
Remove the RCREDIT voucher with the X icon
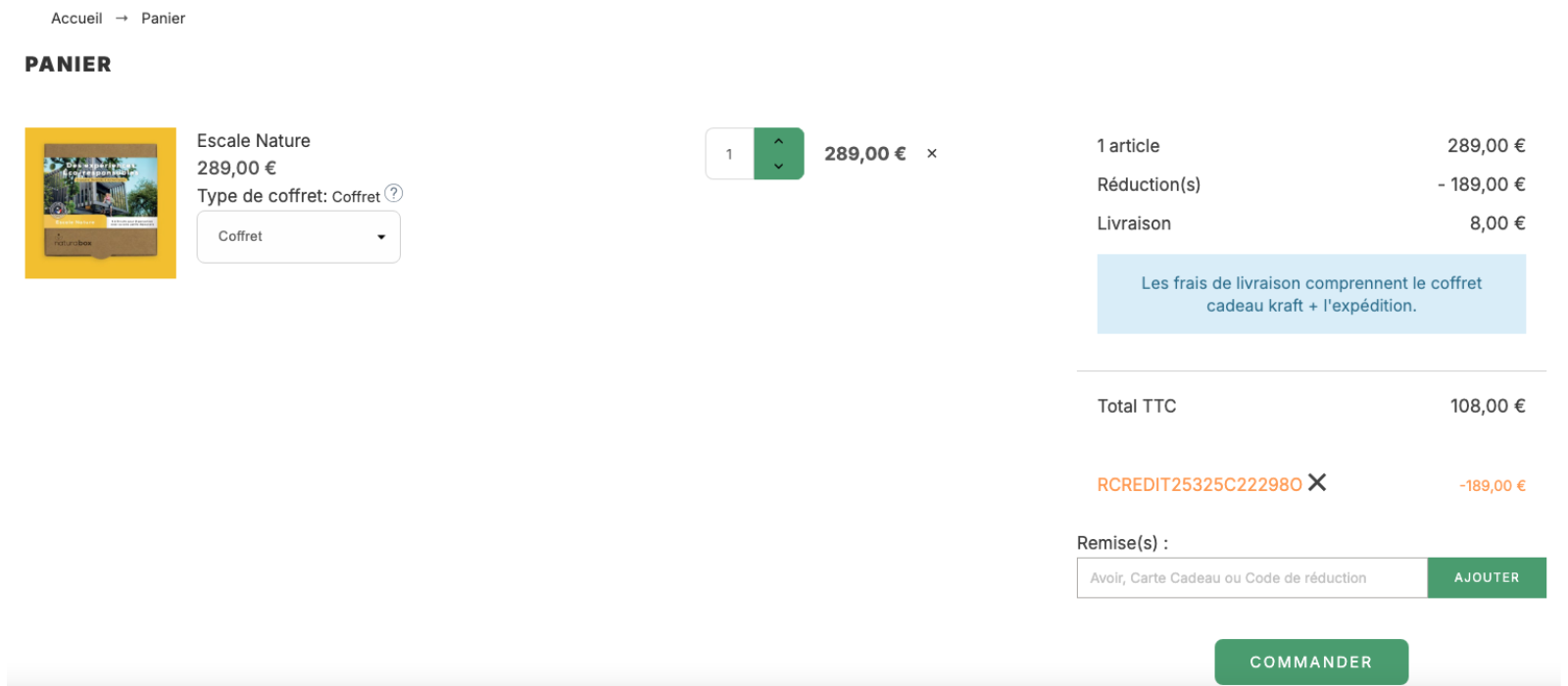[x=1317, y=482]
